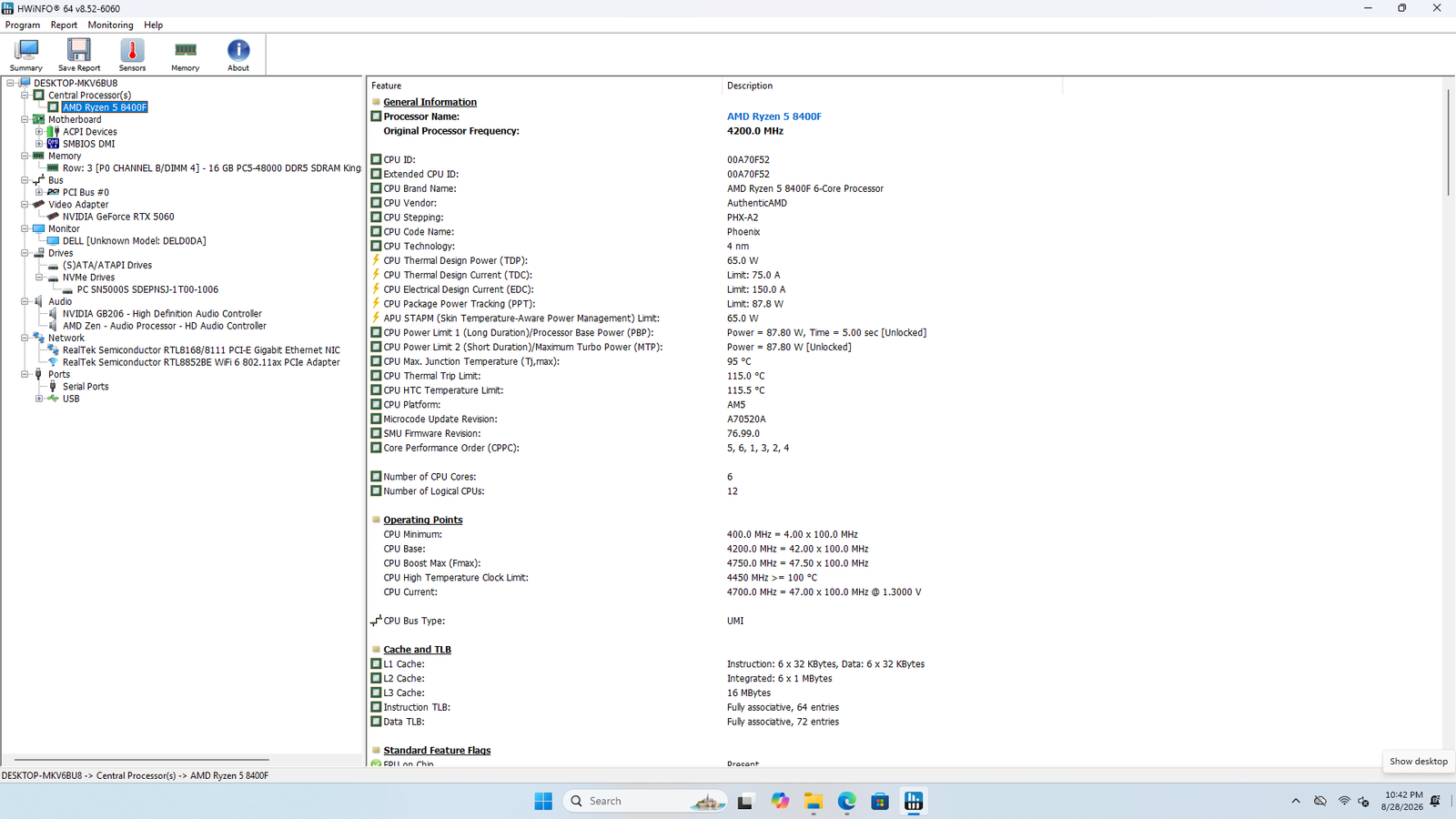The width and height of the screenshot is (1456, 819).
Task: Show hidden system tray icons
Action: pos(1296,801)
